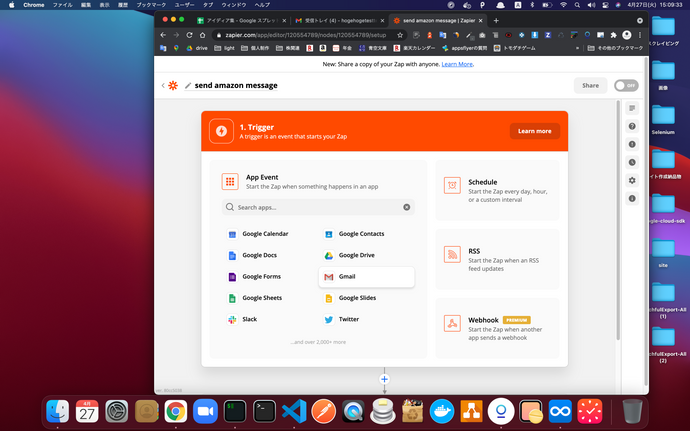Toggle the Zap OFF switch on
Viewport: 690px width, 431px height.
[x=626, y=85]
